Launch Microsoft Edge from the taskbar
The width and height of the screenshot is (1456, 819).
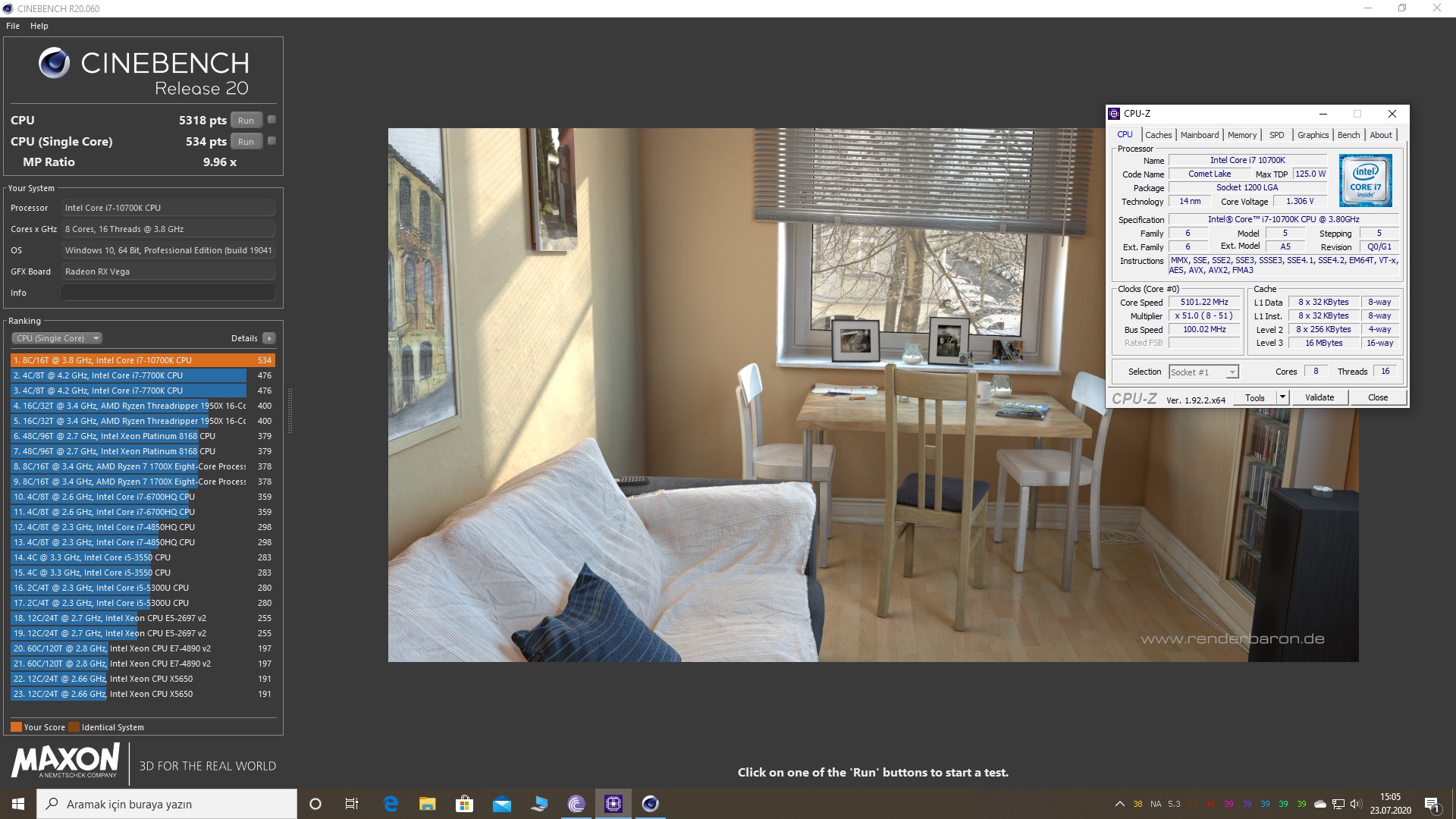pos(391,804)
